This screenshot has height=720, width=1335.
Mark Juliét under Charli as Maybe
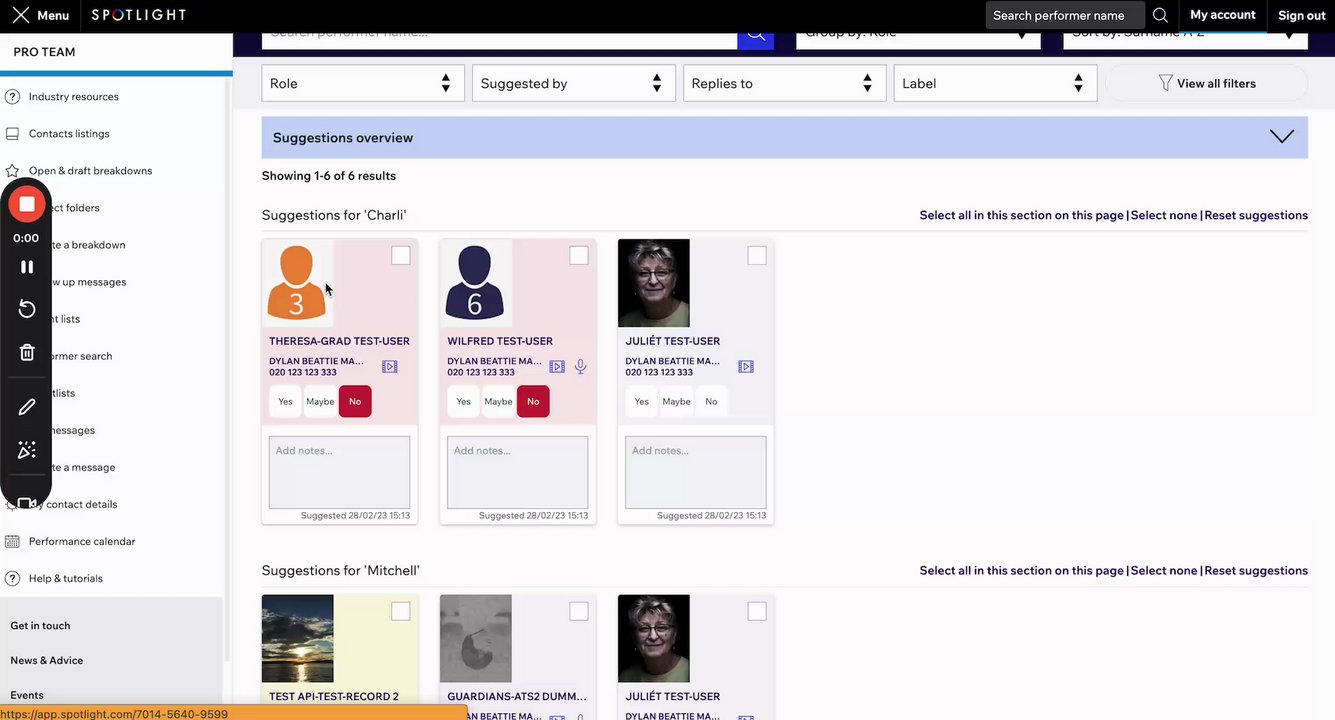coord(676,402)
